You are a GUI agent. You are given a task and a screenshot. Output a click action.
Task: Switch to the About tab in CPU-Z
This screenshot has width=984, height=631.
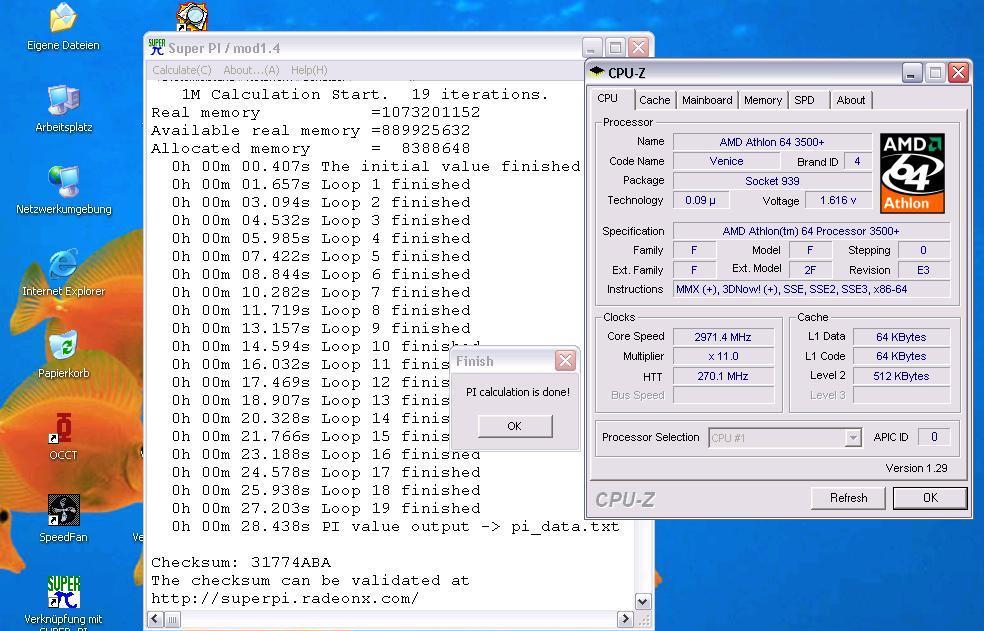pos(850,100)
